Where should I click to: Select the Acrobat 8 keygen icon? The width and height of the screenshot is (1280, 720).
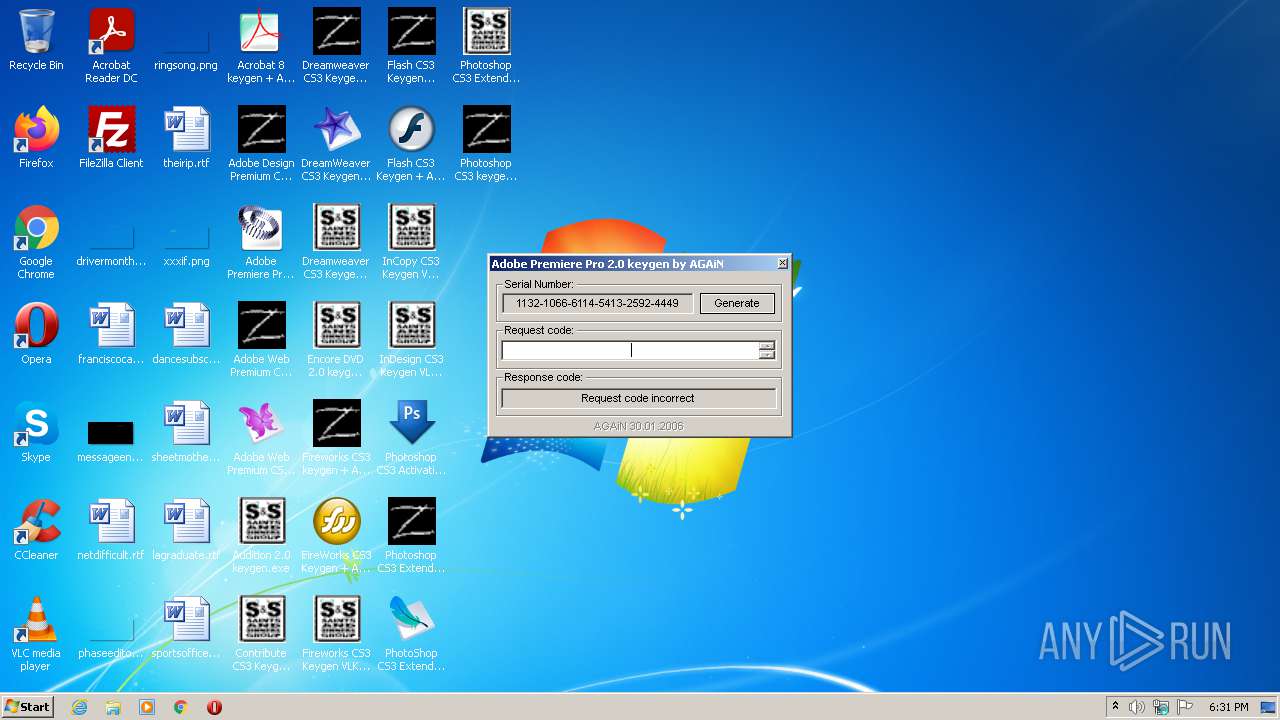[261, 45]
